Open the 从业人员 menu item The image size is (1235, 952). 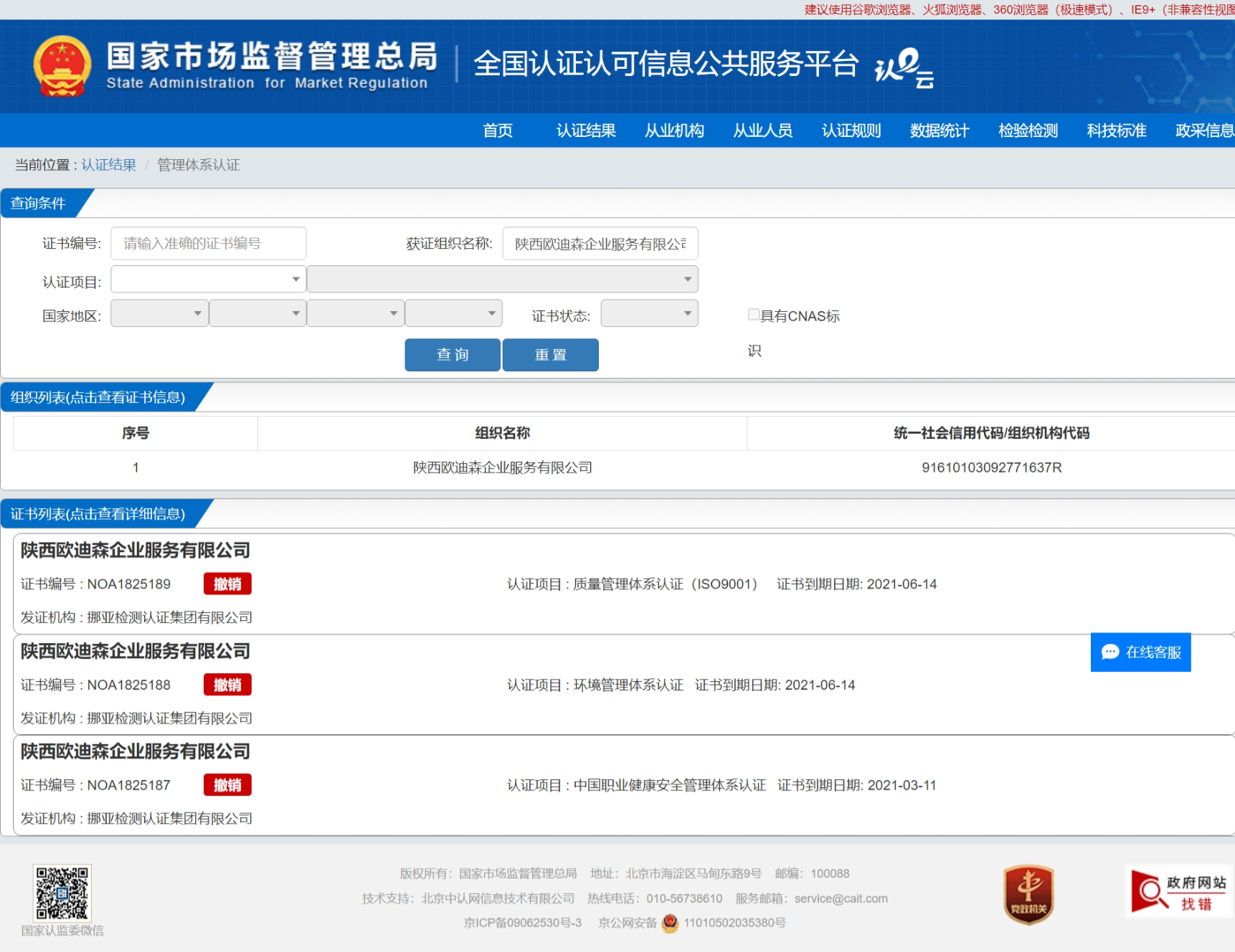pyautogui.click(x=762, y=130)
